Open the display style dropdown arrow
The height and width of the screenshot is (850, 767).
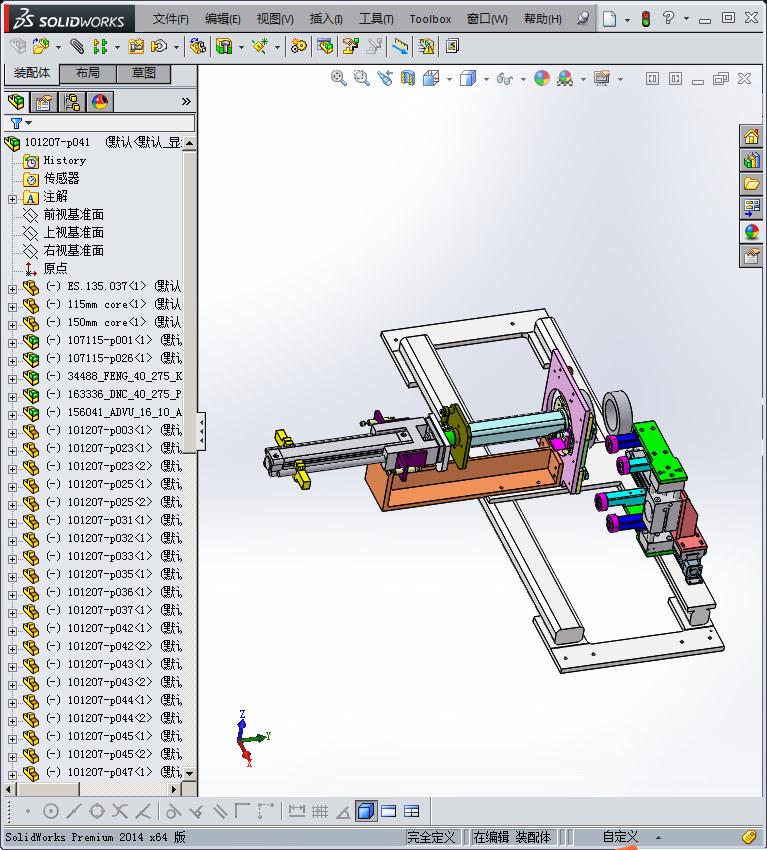coord(486,79)
